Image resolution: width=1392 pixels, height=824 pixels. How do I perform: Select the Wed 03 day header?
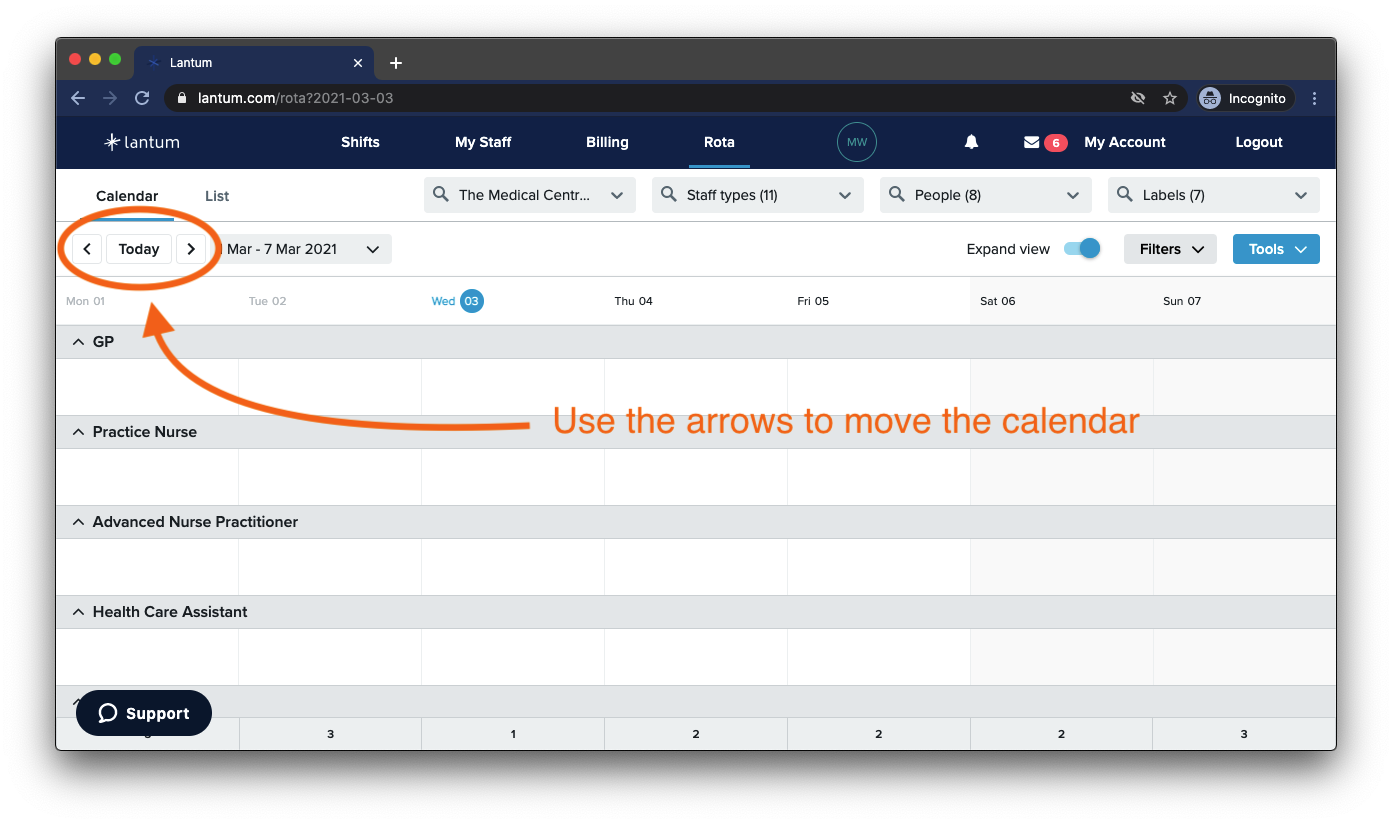[457, 301]
